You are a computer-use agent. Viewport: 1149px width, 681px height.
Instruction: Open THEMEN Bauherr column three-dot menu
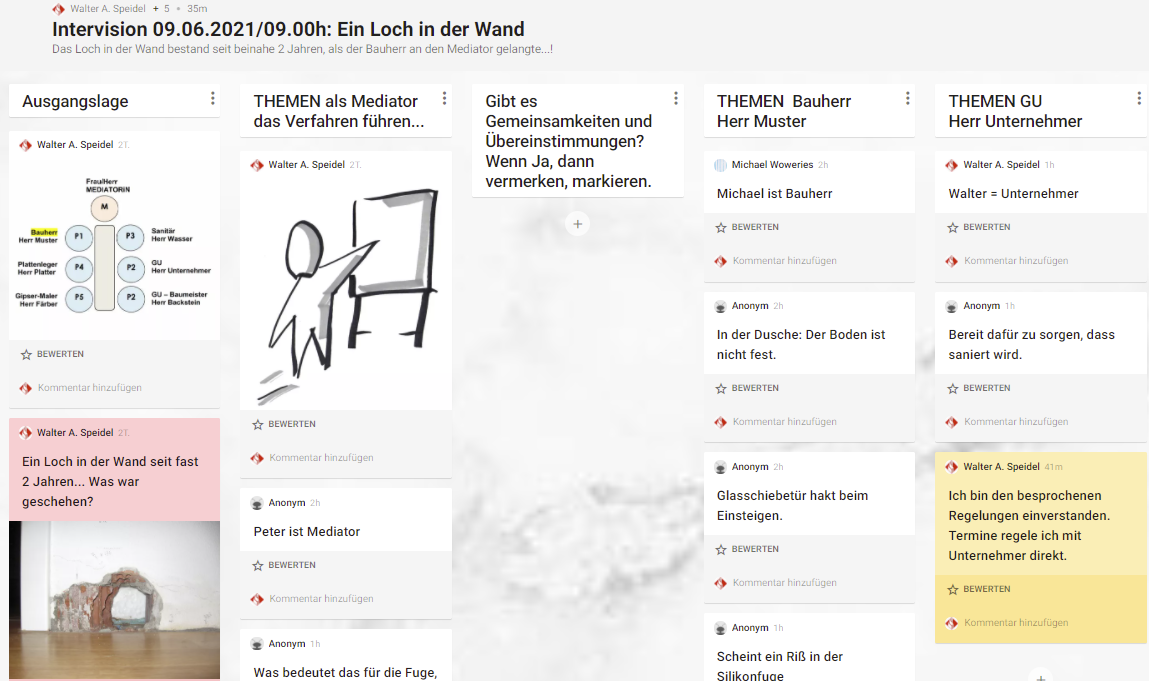tap(907, 98)
